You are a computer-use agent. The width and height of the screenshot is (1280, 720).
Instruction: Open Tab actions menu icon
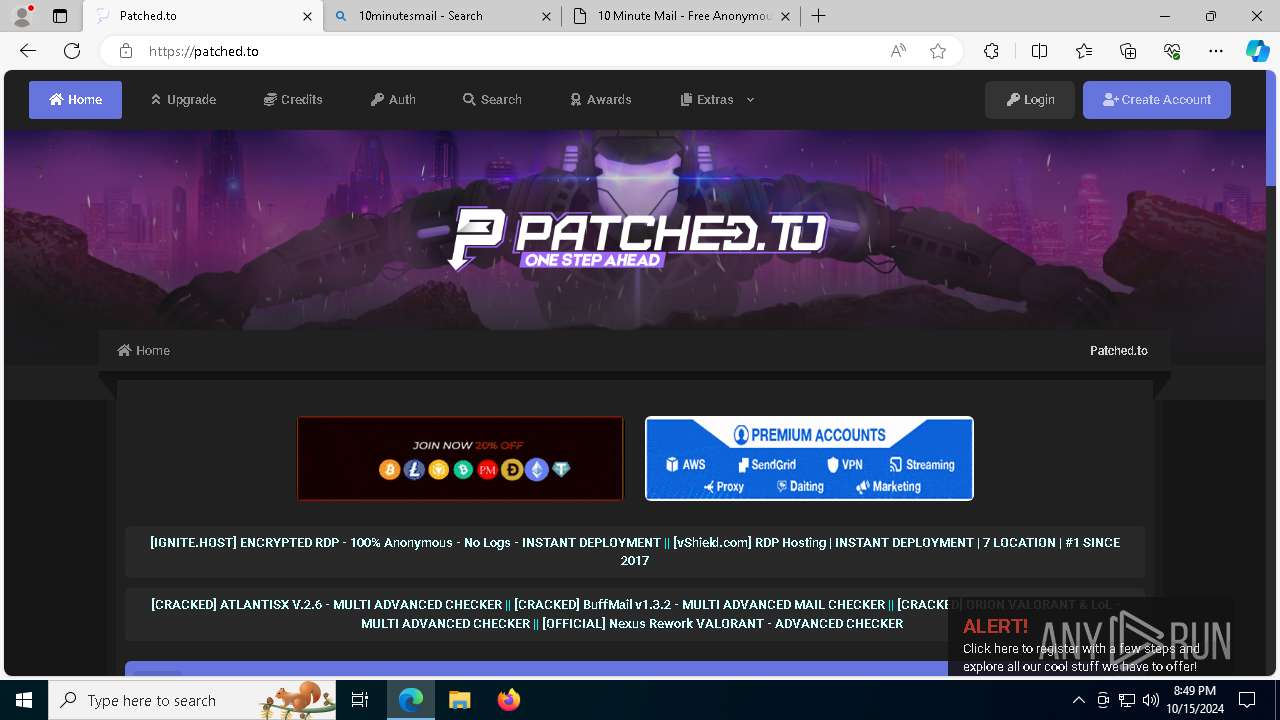(x=60, y=16)
